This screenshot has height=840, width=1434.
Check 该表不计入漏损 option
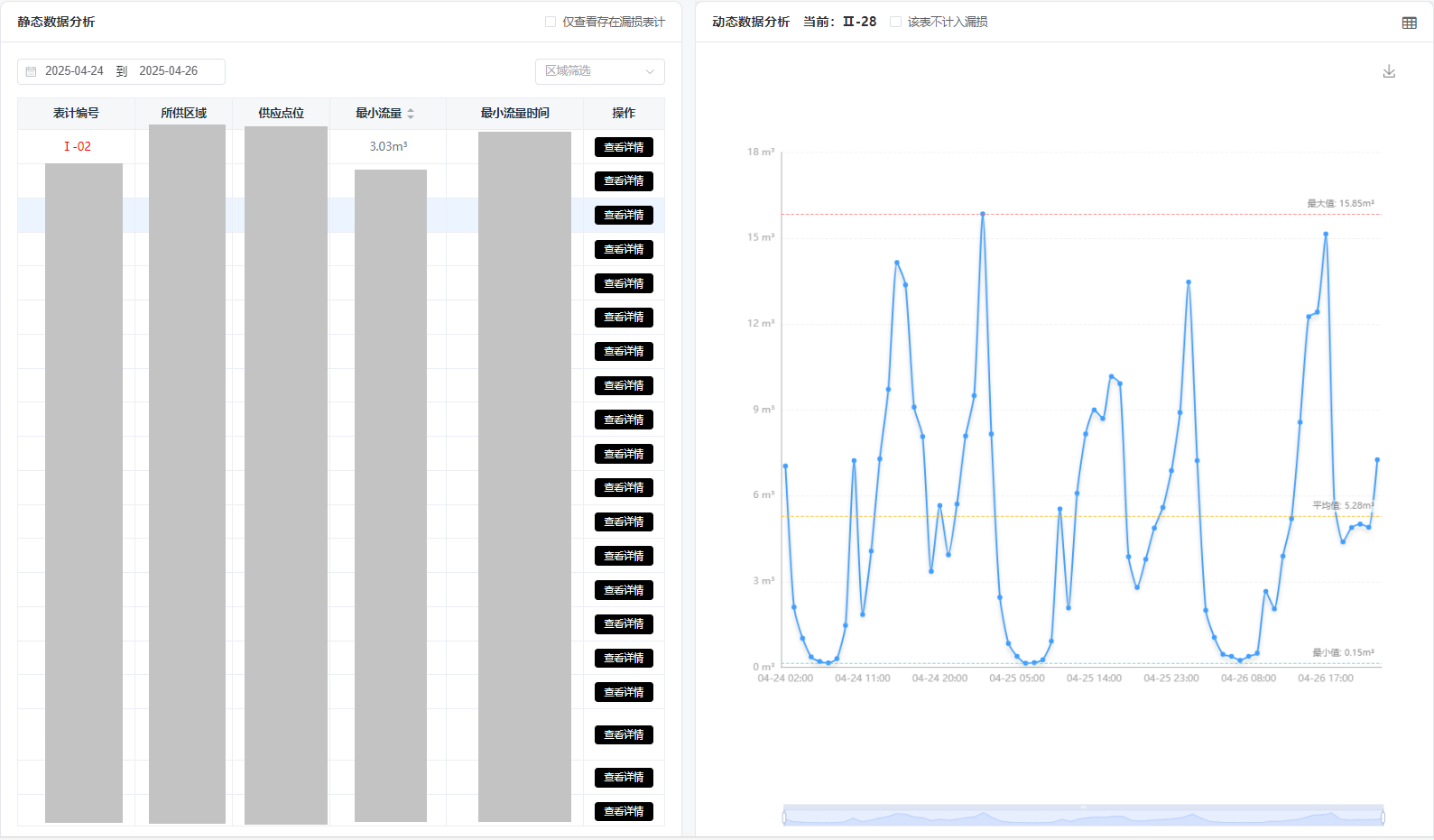click(895, 22)
